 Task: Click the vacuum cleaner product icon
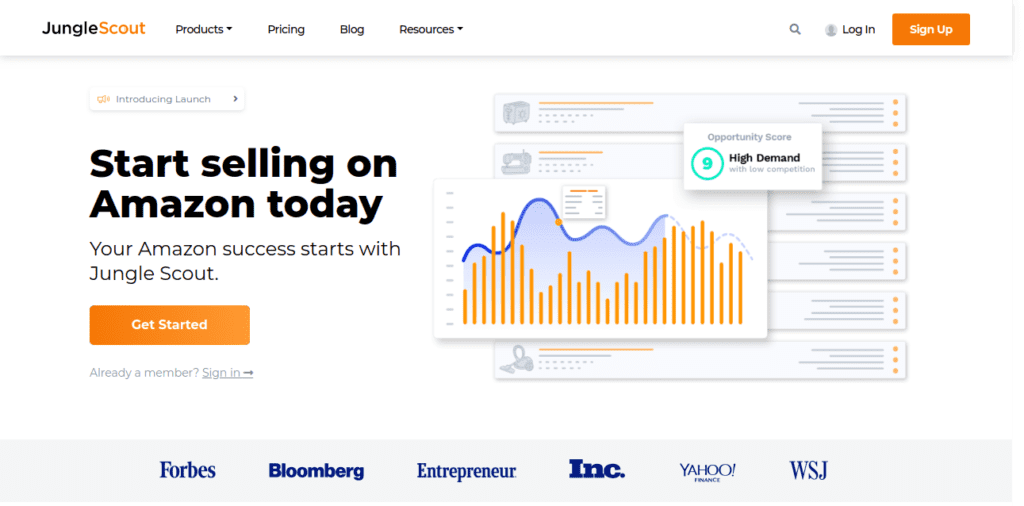[x=517, y=360]
